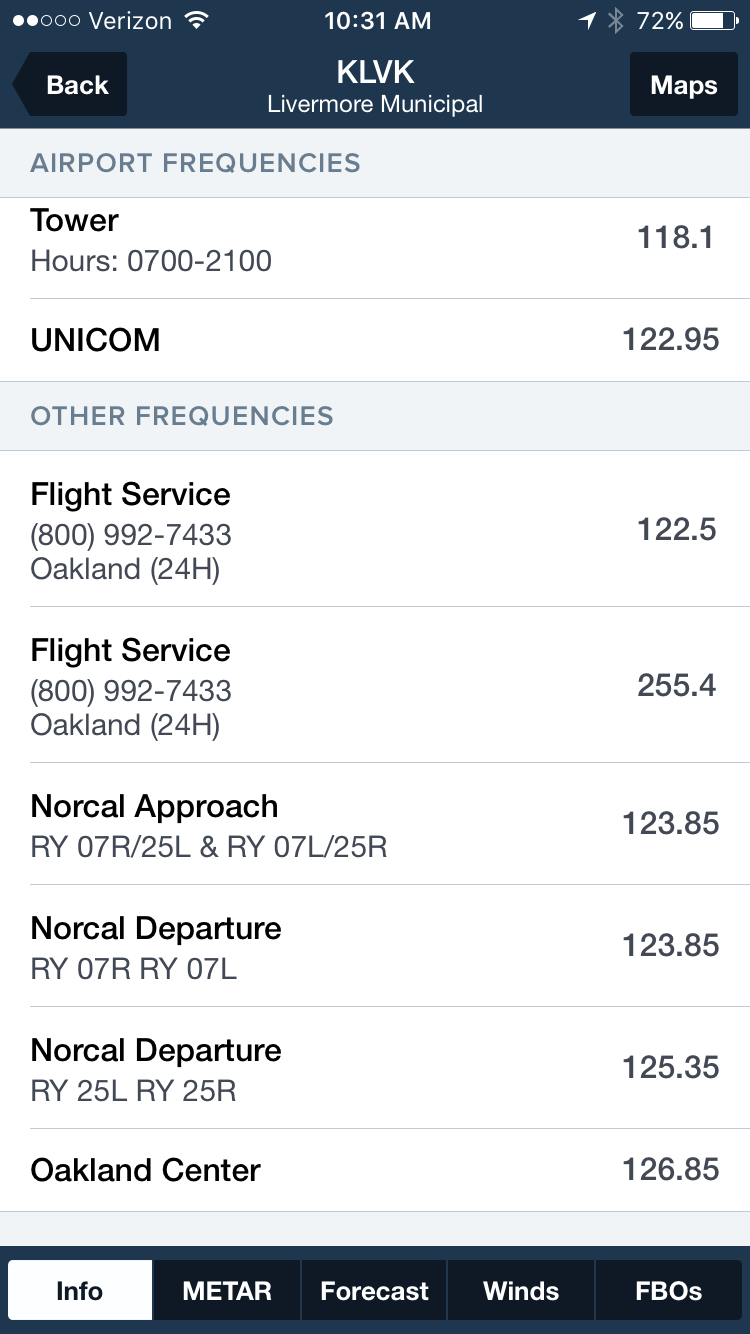Switch to the METAR tab
The width and height of the screenshot is (750, 1334).
[x=227, y=1290]
